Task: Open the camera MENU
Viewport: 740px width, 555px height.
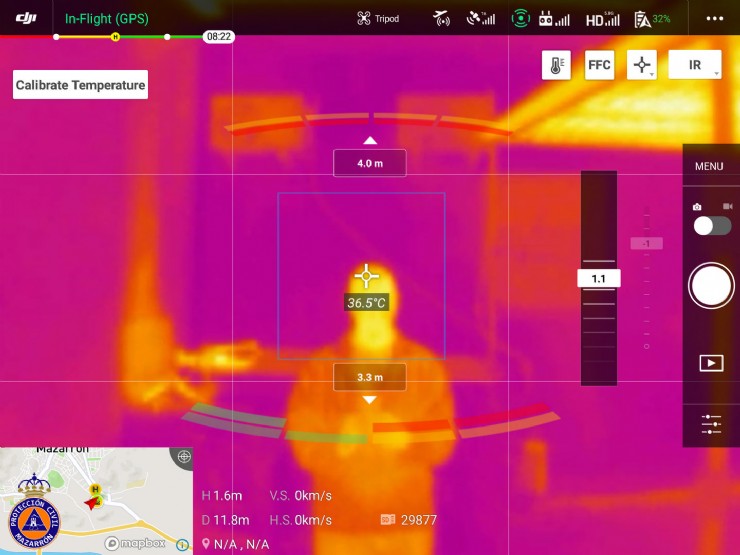Action: click(x=709, y=166)
